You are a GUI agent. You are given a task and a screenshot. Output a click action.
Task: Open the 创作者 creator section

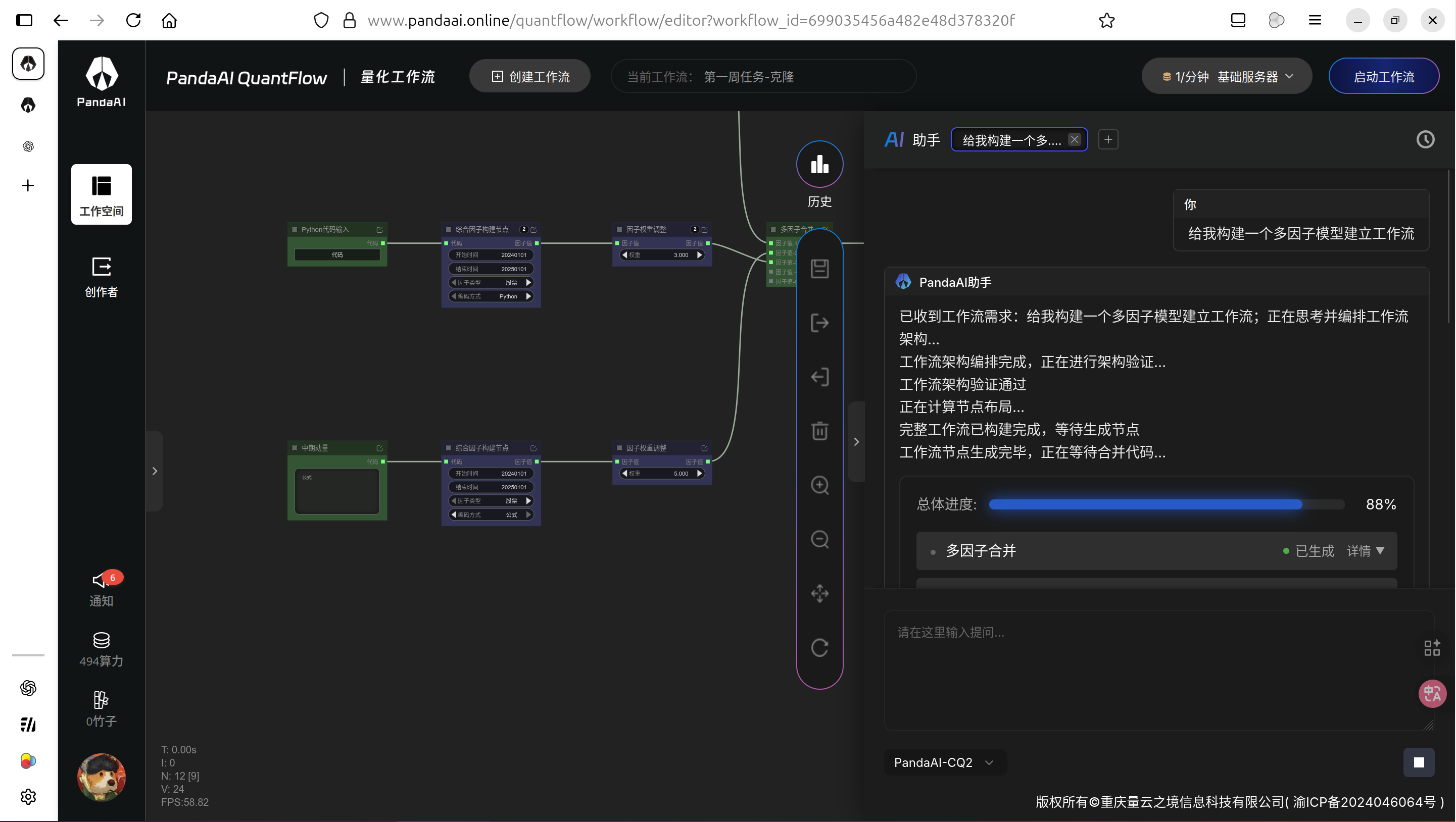pos(101,277)
